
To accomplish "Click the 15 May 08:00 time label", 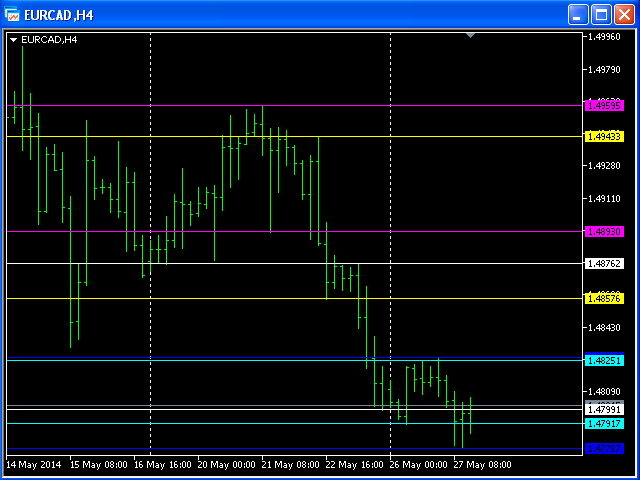I will pos(98,465).
